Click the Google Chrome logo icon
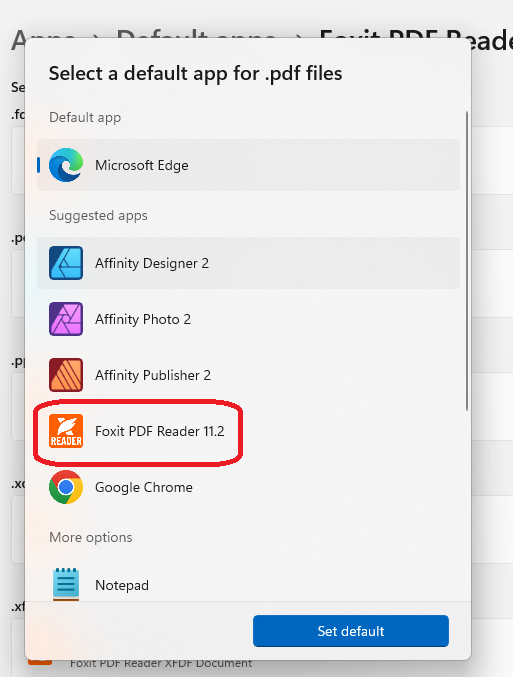This screenshot has height=677, width=513. point(66,487)
